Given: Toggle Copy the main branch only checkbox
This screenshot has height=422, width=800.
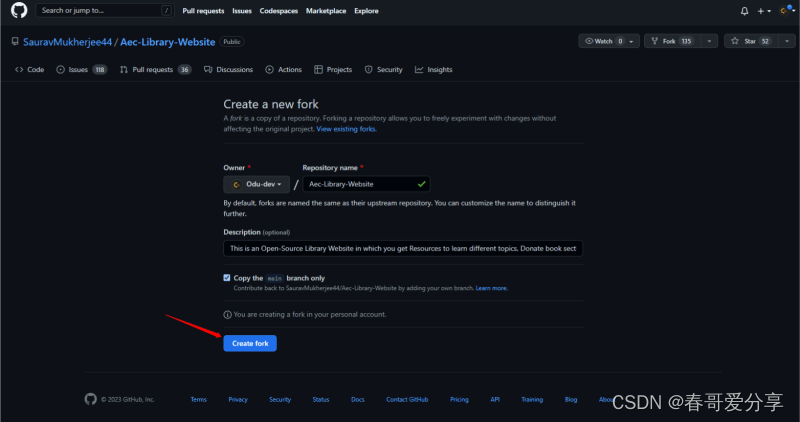Looking at the screenshot, I should 227,278.
